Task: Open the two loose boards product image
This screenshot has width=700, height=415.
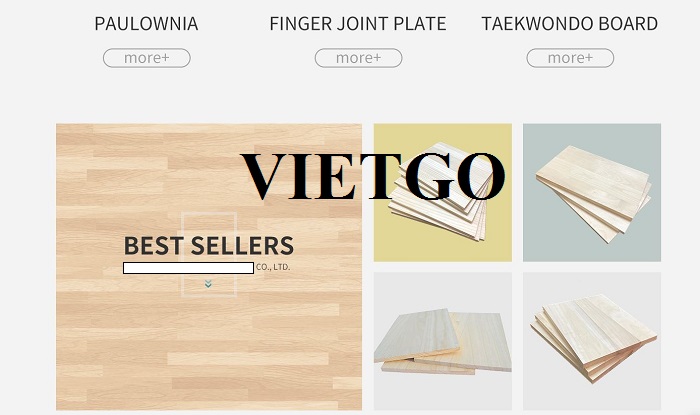Action: pyautogui.click(x=443, y=342)
